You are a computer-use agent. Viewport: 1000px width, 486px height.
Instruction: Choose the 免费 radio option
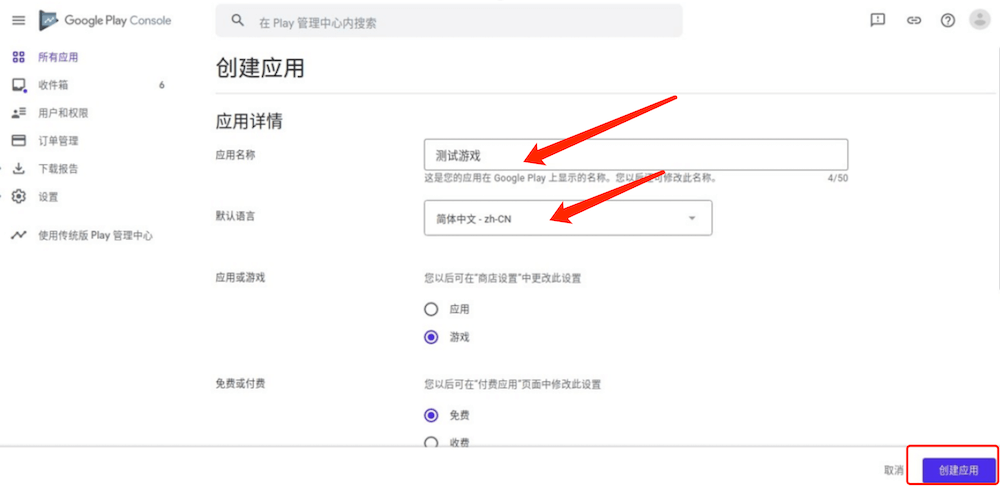[431, 415]
